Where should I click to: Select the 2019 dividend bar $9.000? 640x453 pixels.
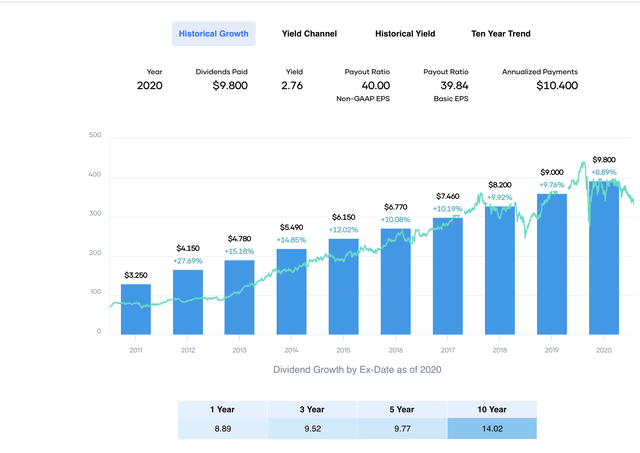click(x=552, y=264)
